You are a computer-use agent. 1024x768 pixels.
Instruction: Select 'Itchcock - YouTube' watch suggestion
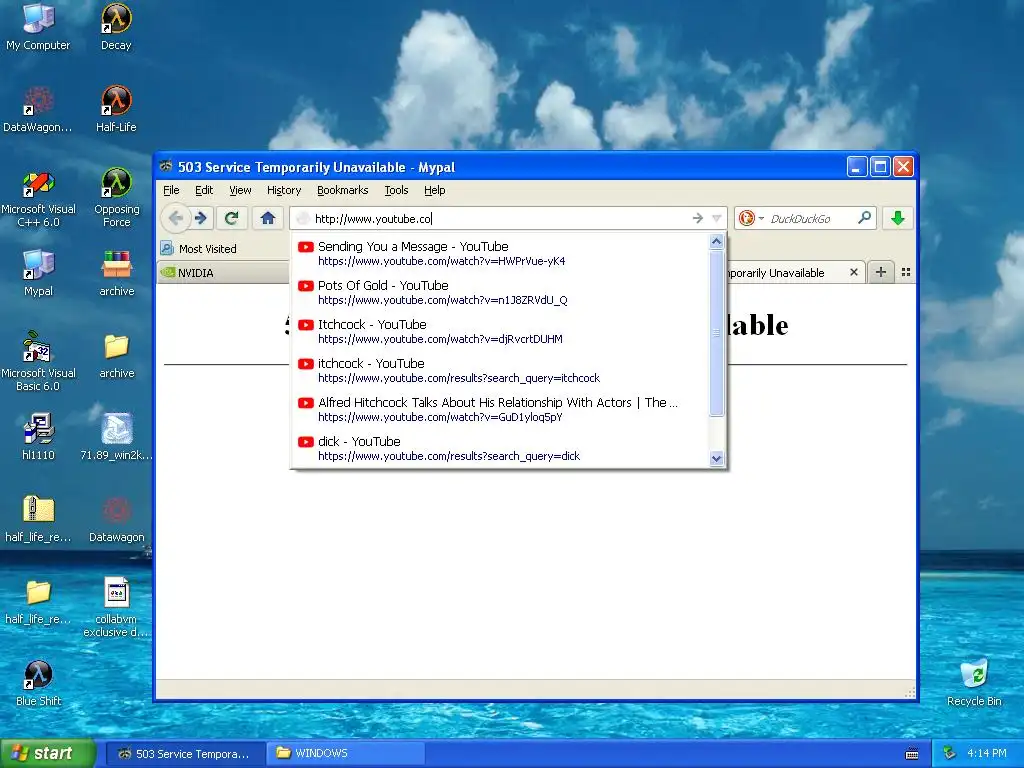click(501, 331)
